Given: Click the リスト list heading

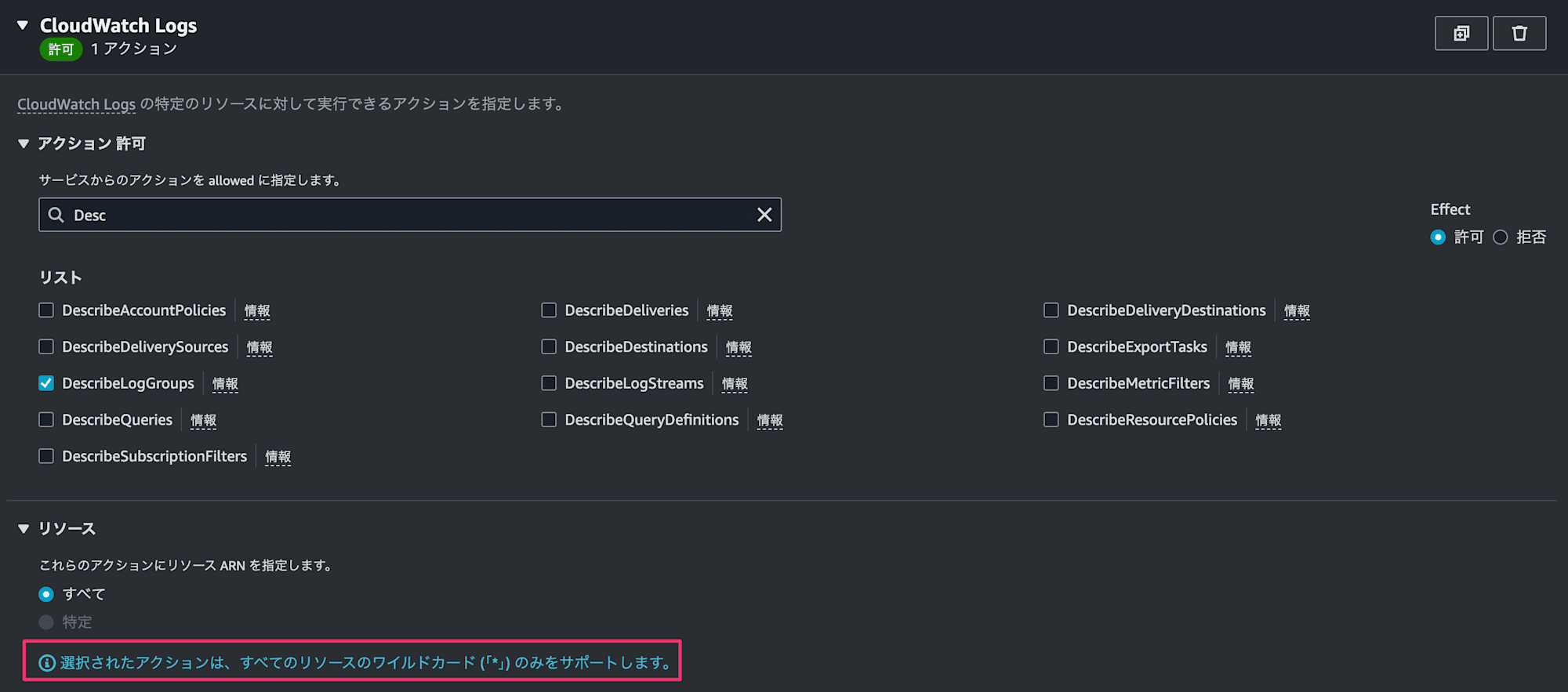Looking at the screenshot, I should coord(60,277).
